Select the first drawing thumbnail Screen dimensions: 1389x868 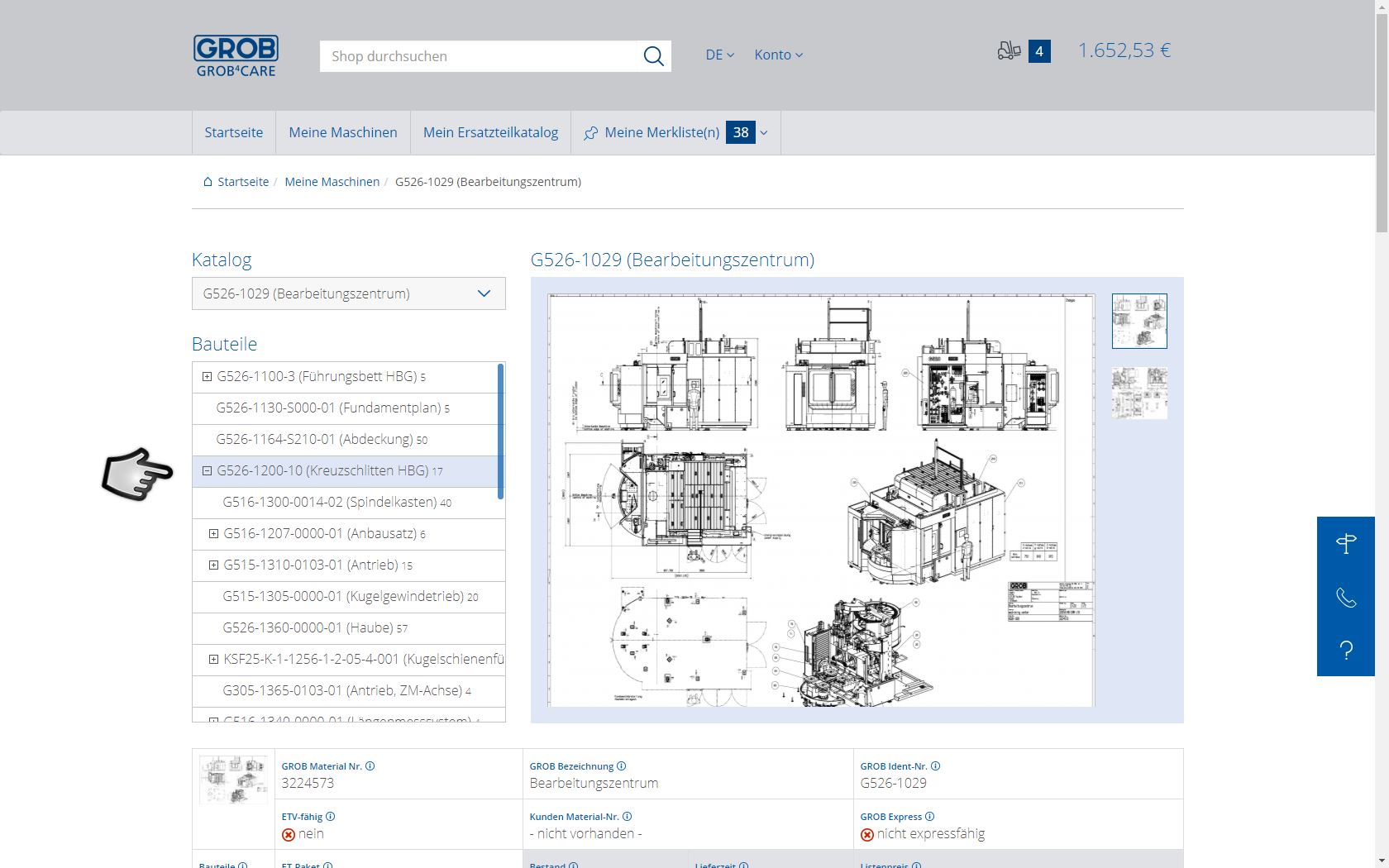click(1139, 321)
